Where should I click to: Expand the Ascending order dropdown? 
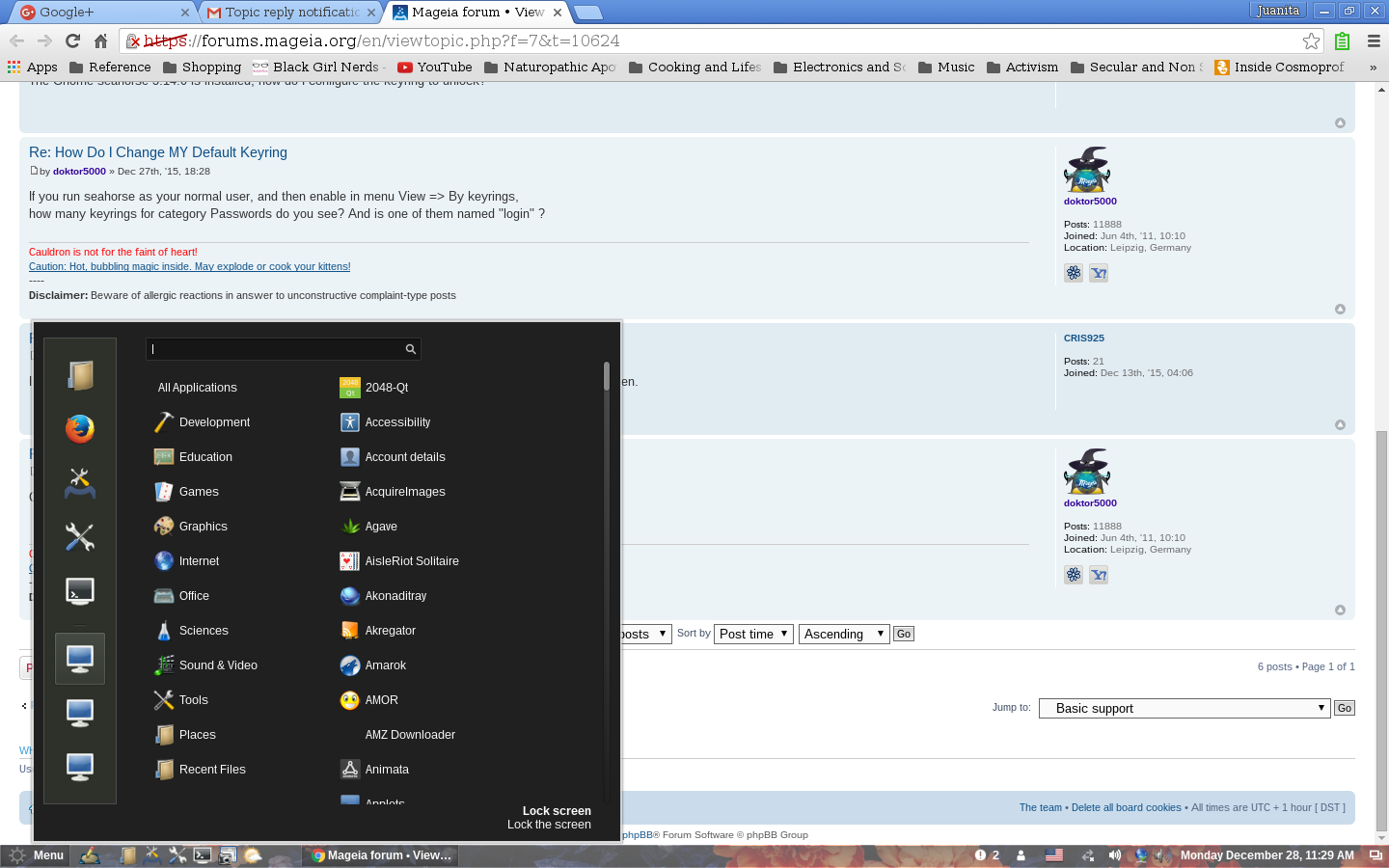(x=844, y=634)
